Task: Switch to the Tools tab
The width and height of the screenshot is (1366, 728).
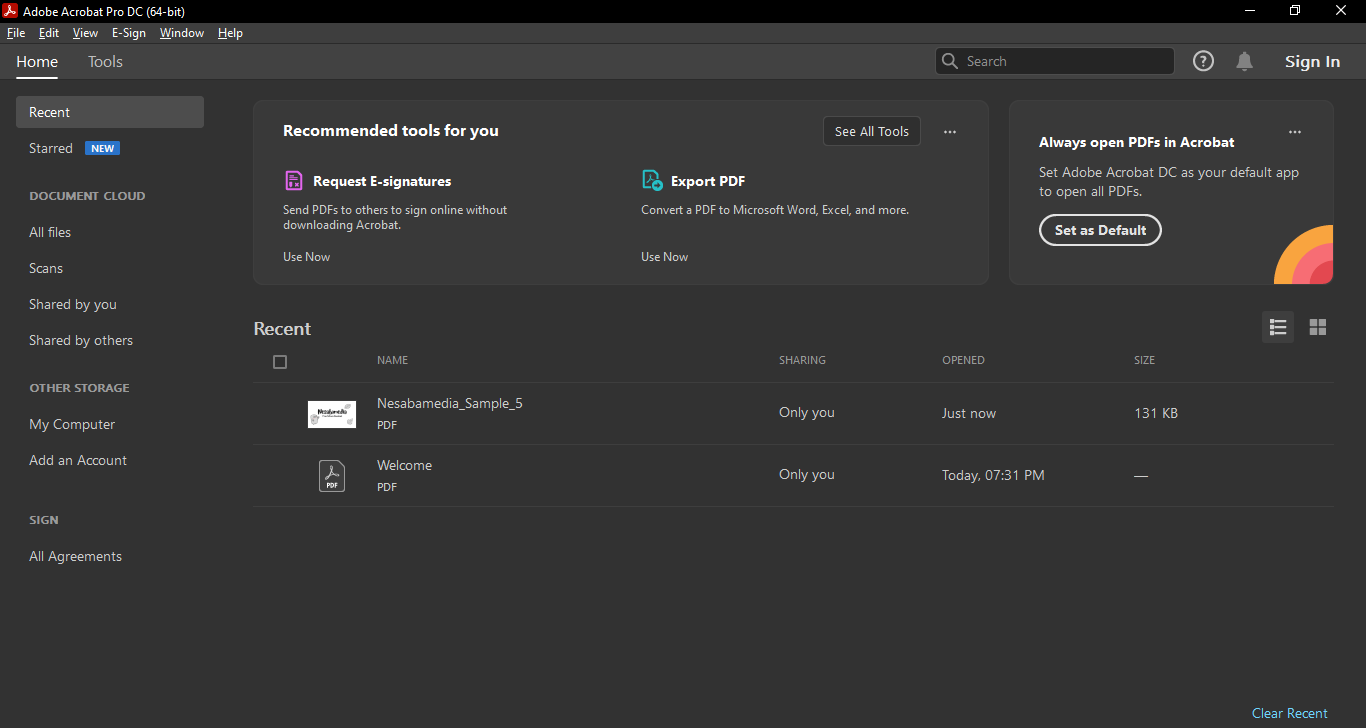Action: (x=105, y=62)
